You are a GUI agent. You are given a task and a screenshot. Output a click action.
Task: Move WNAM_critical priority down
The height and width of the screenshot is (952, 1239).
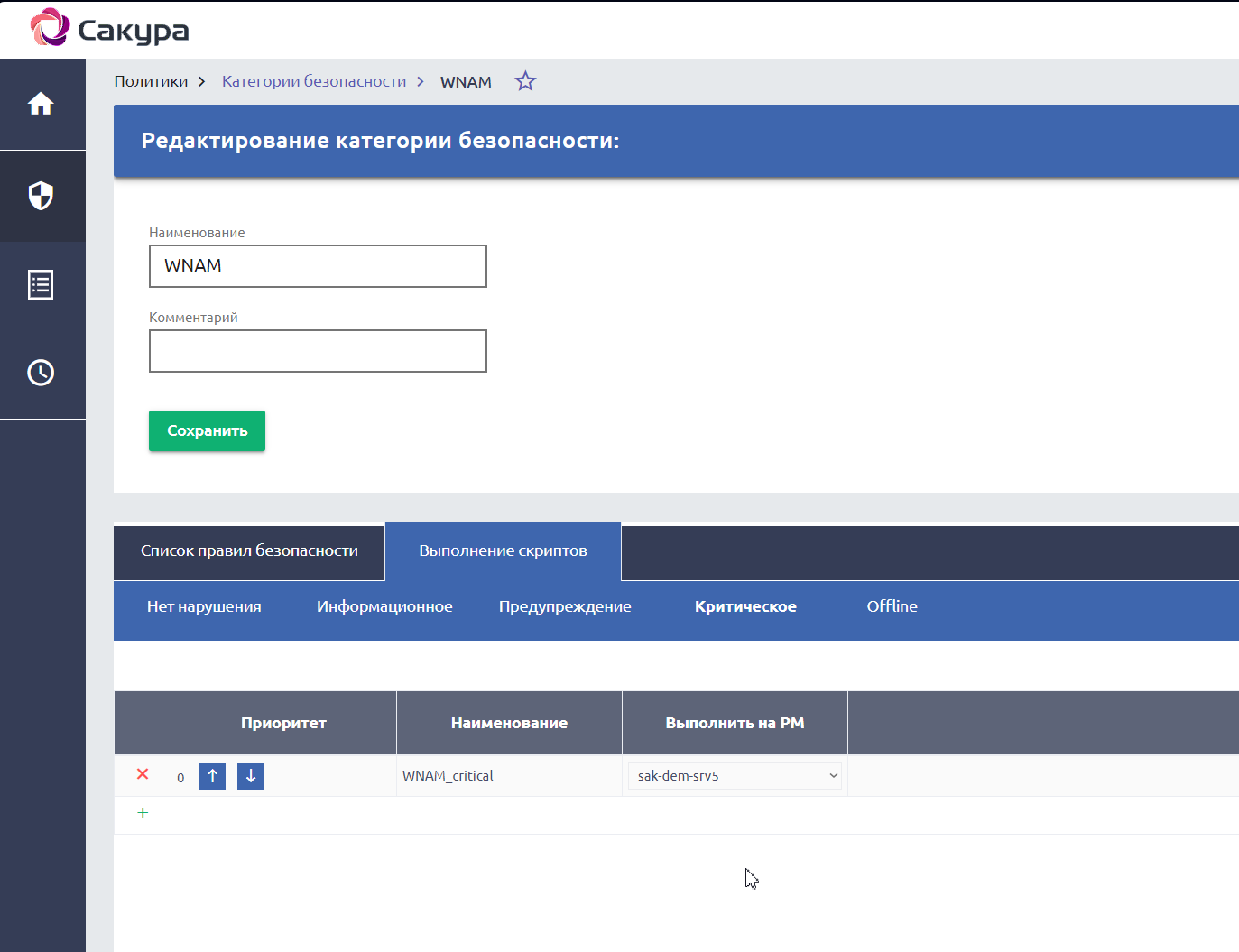(251, 776)
